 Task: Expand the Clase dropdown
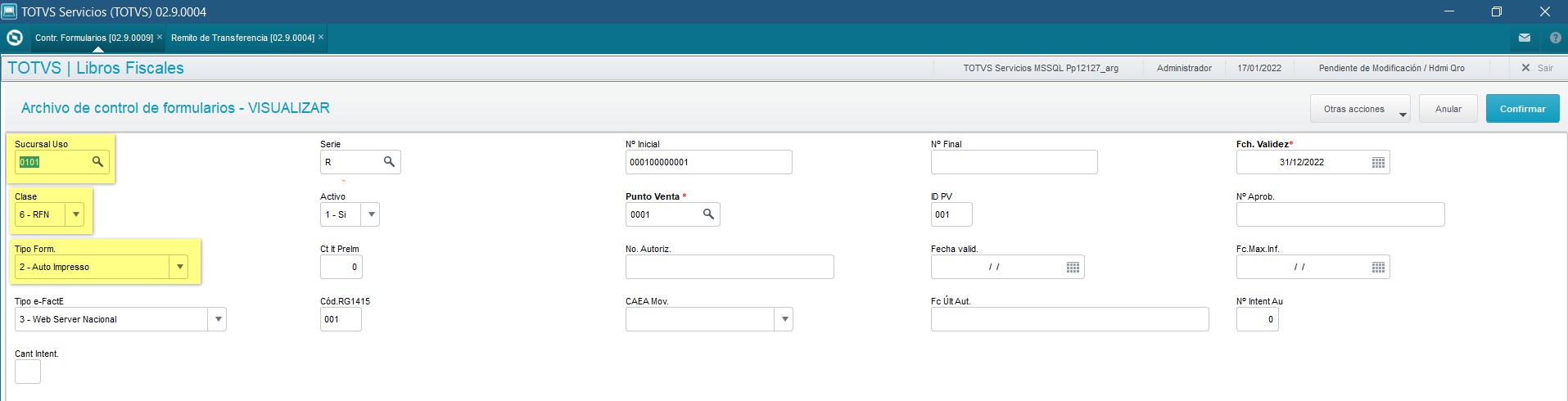[x=75, y=214]
